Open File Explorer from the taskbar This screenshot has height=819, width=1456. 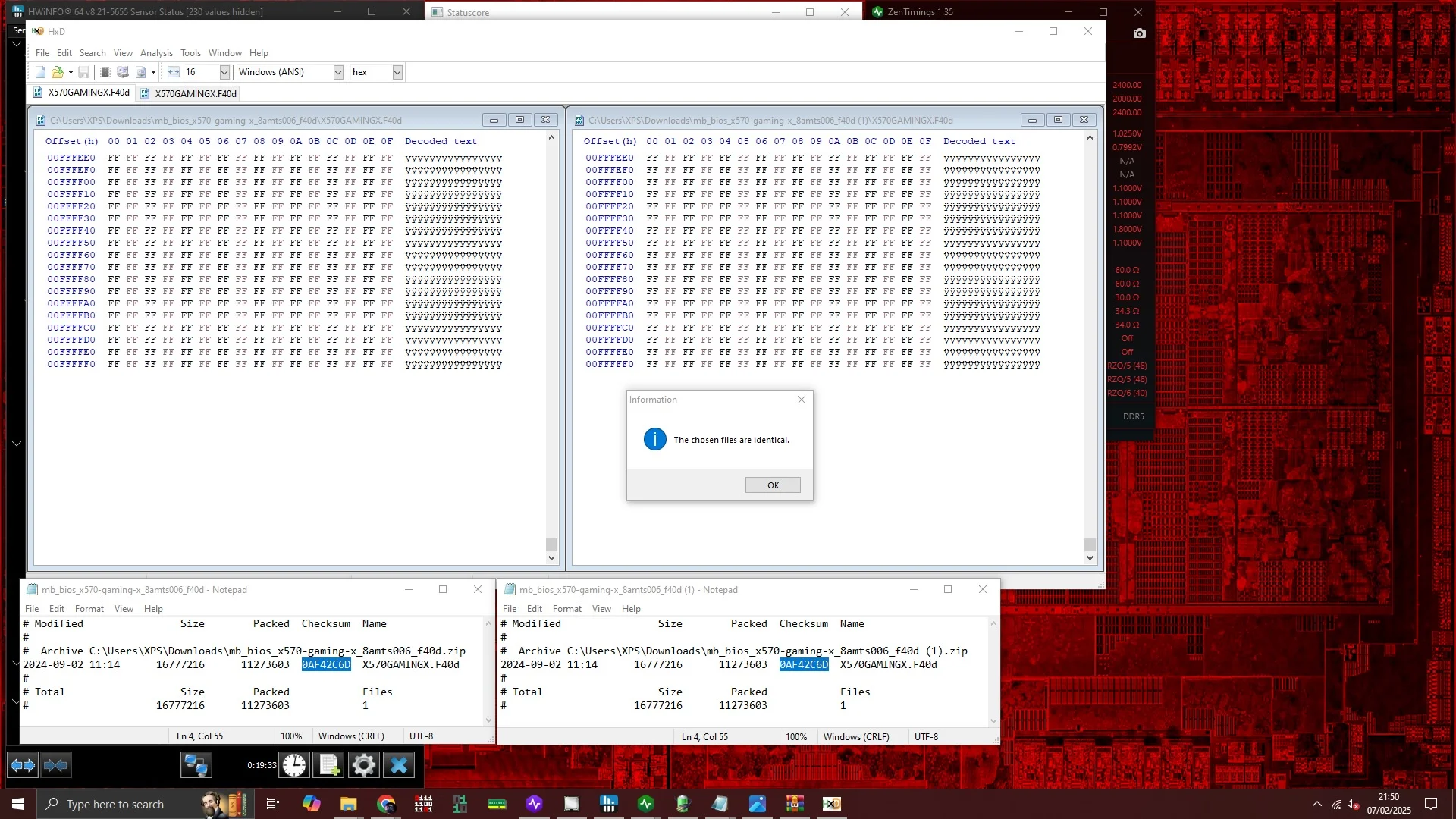coord(348,804)
